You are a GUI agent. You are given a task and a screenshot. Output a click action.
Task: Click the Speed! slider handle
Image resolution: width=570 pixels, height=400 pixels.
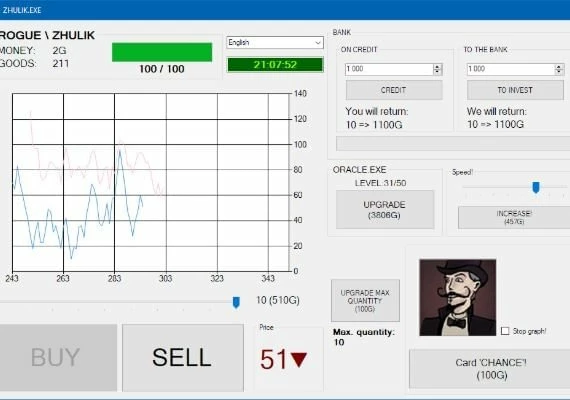click(x=536, y=188)
